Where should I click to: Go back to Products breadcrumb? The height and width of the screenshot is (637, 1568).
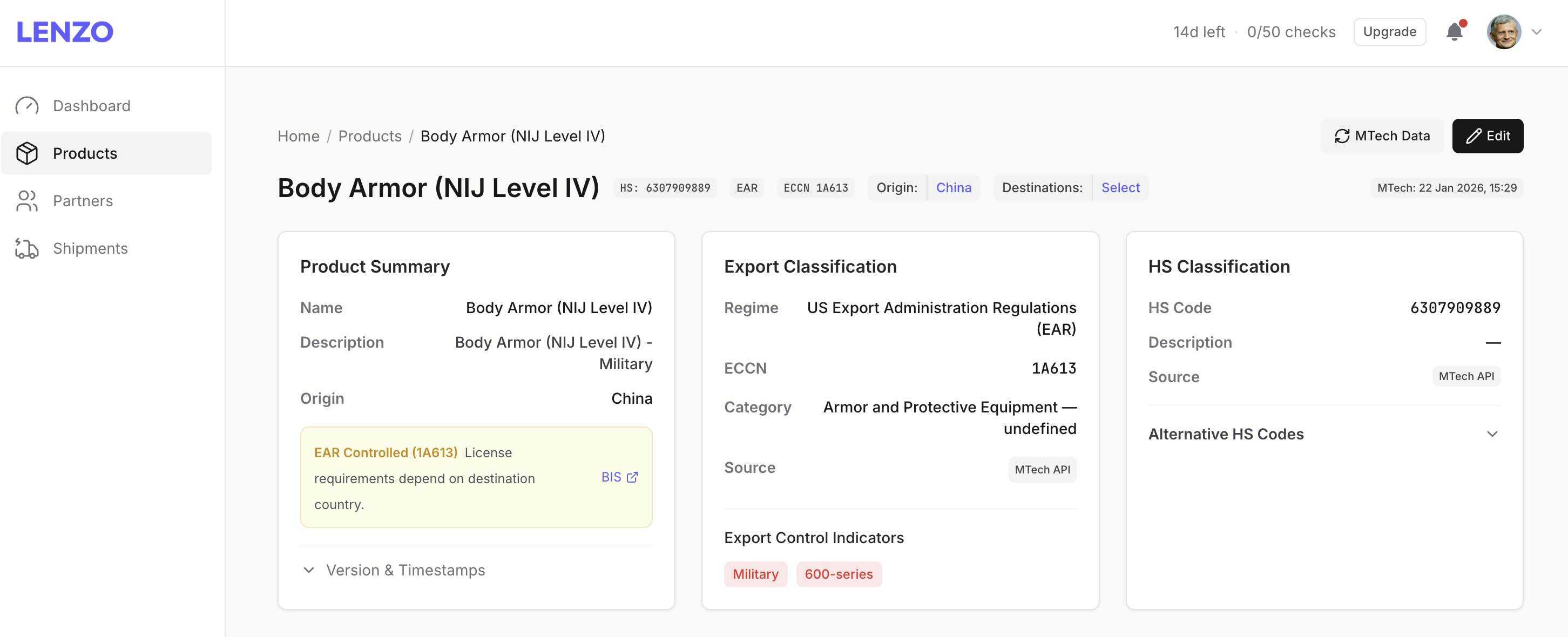tap(369, 135)
